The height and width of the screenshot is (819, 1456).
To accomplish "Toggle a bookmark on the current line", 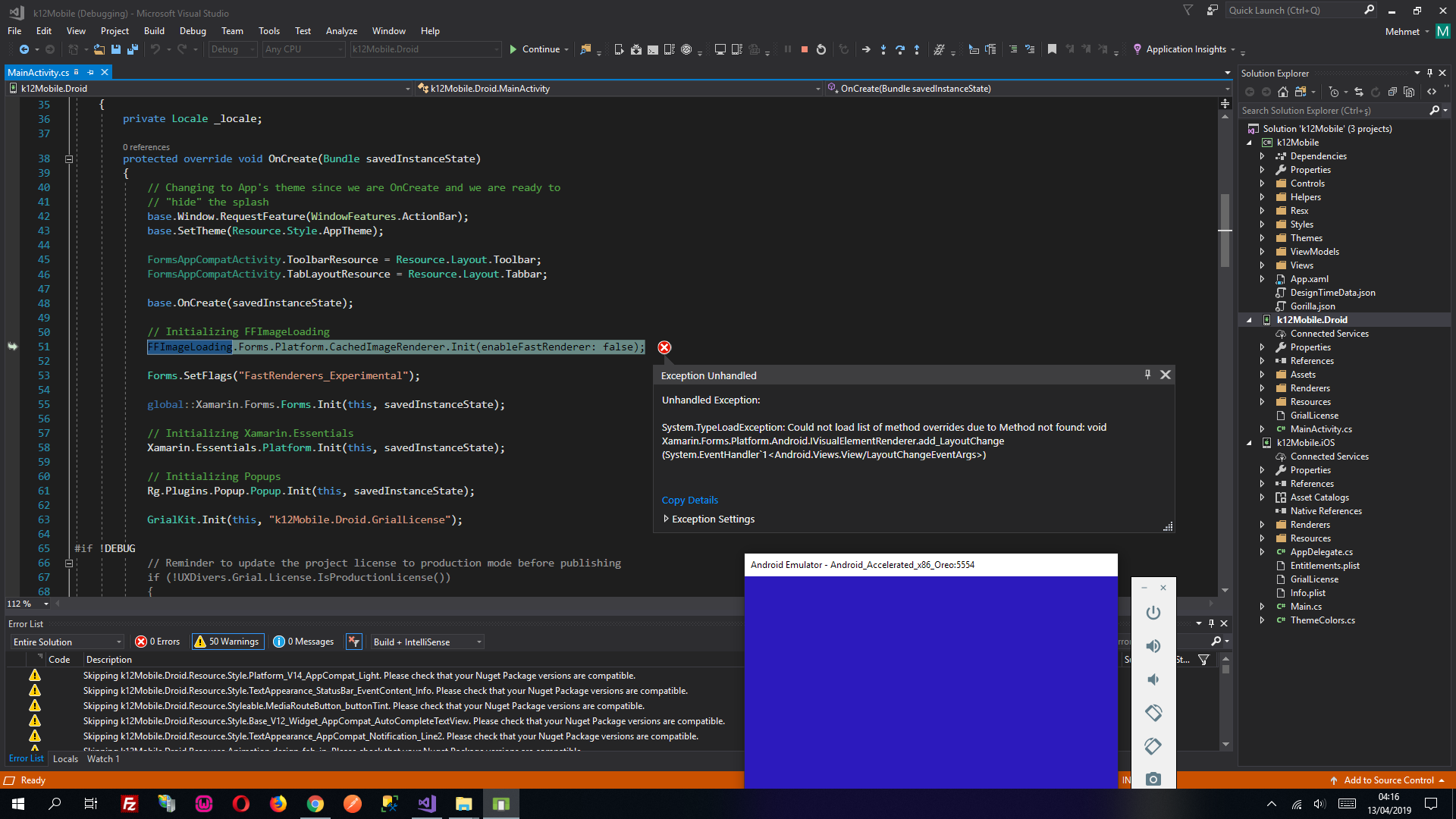I will click(x=1052, y=49).
